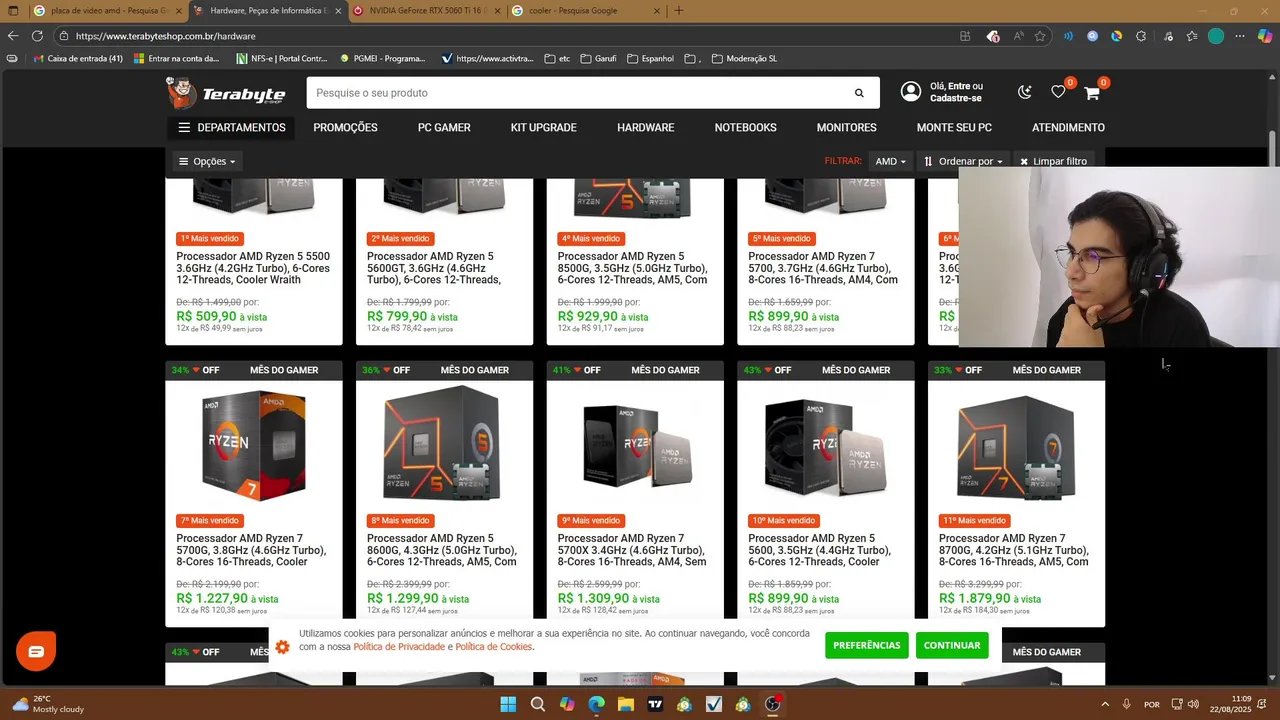1280x720 pixels.
Task: Open the PROMOÇÕES menu item
Action: pos(345,128)
